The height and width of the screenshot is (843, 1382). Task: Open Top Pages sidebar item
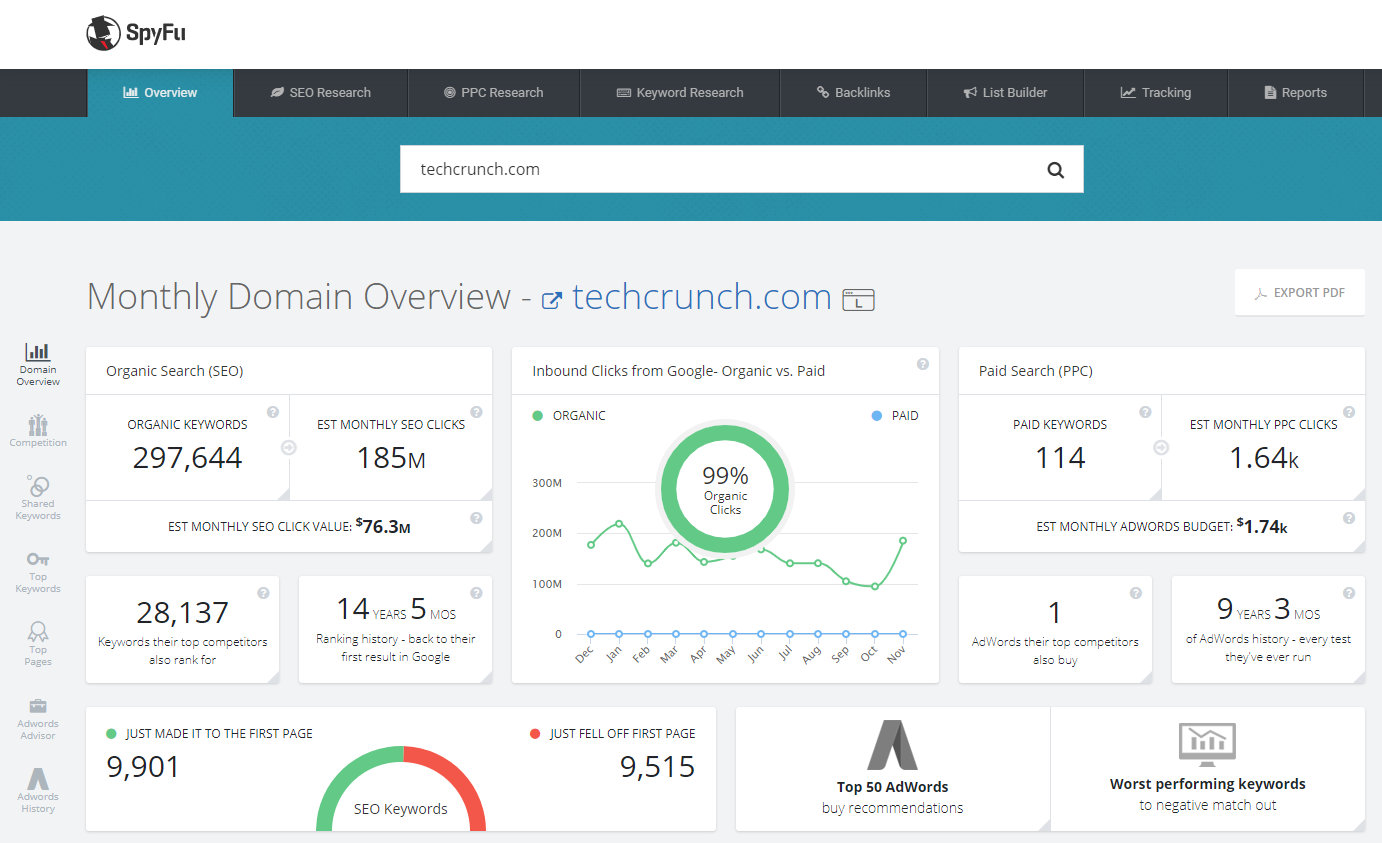(38, 644)
